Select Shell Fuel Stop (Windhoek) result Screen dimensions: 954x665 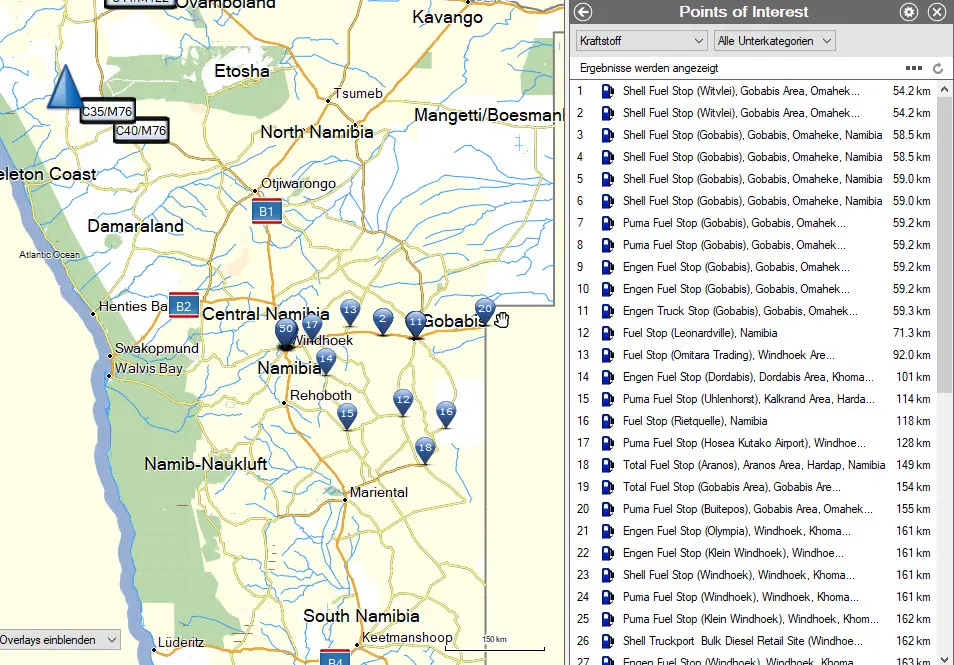point(754,575)
